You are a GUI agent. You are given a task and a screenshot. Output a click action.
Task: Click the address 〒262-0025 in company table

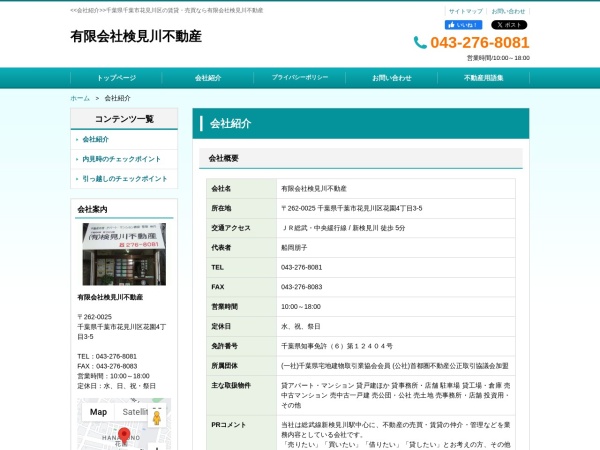(x=352, y=208)
